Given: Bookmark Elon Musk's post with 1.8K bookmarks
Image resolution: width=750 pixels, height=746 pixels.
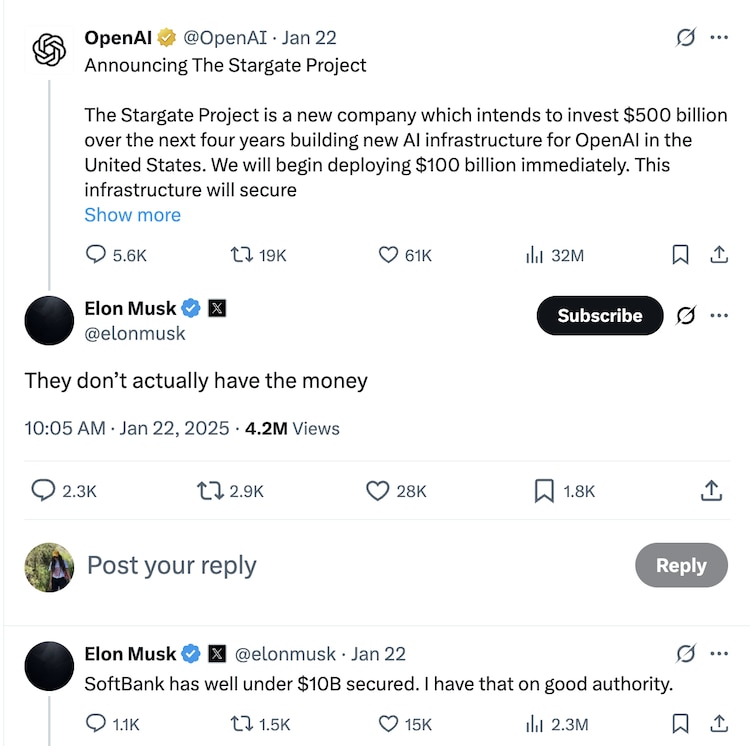Looking at the screenshot, I should point(544,491).
